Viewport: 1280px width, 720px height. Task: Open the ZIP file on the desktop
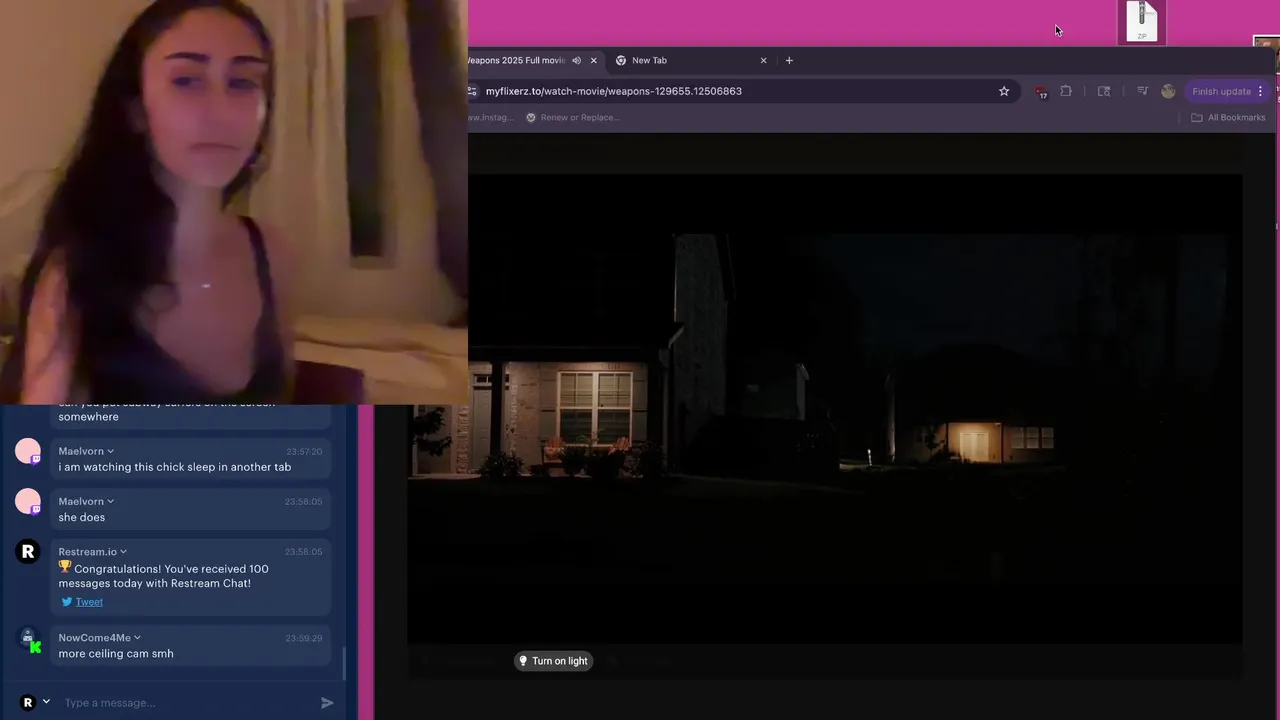pyautogui.click(x=1141, y=22)
